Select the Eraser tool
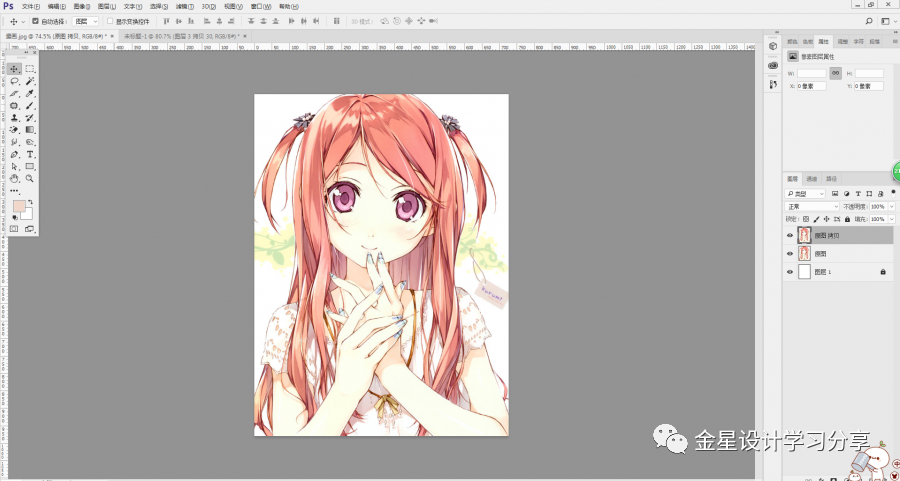This screenshot has height=481, width=900. coord(14,130)
